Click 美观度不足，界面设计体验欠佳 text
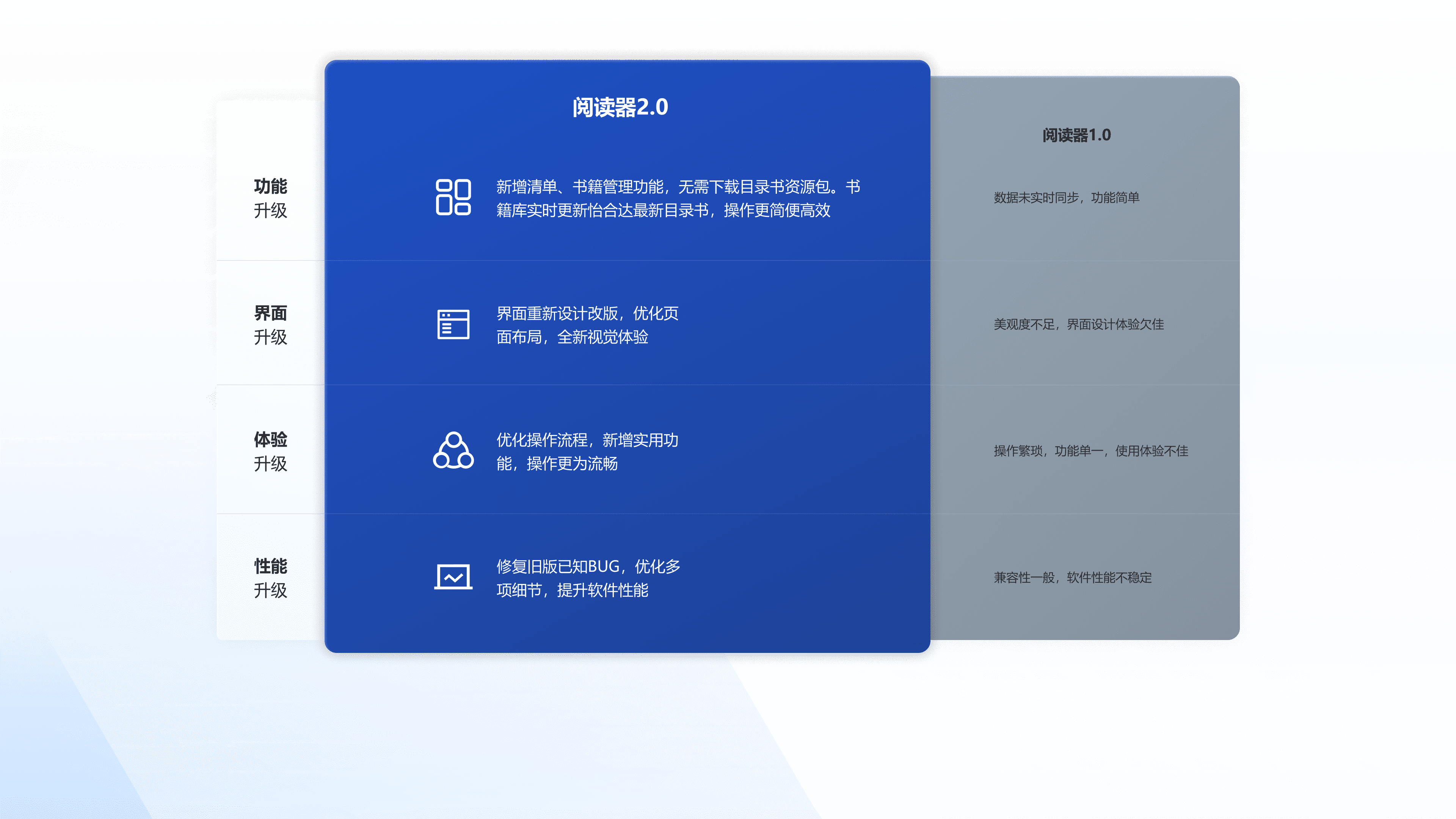This screenshot has width=1456, height=819. click(1078, 325)
